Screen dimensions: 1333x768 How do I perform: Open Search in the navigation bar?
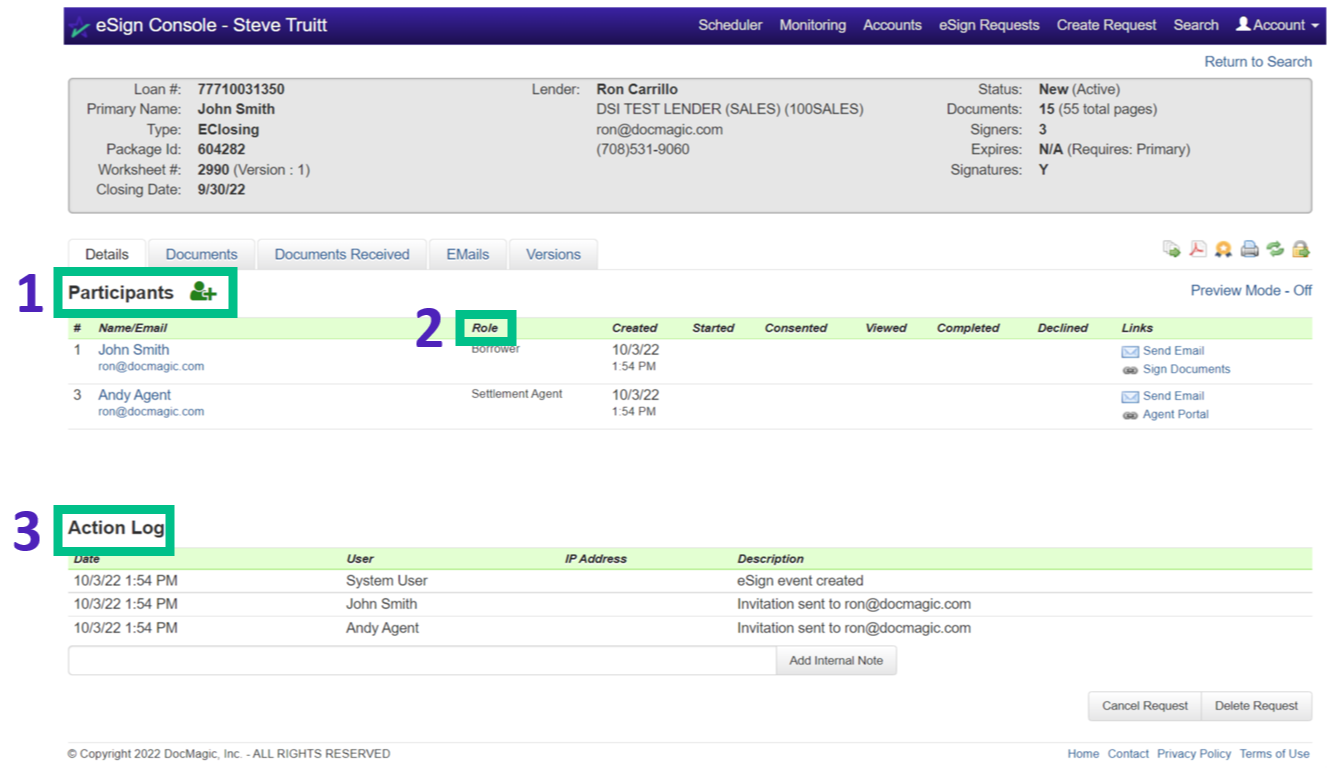pyautogui.click(x=1196, y=25)
